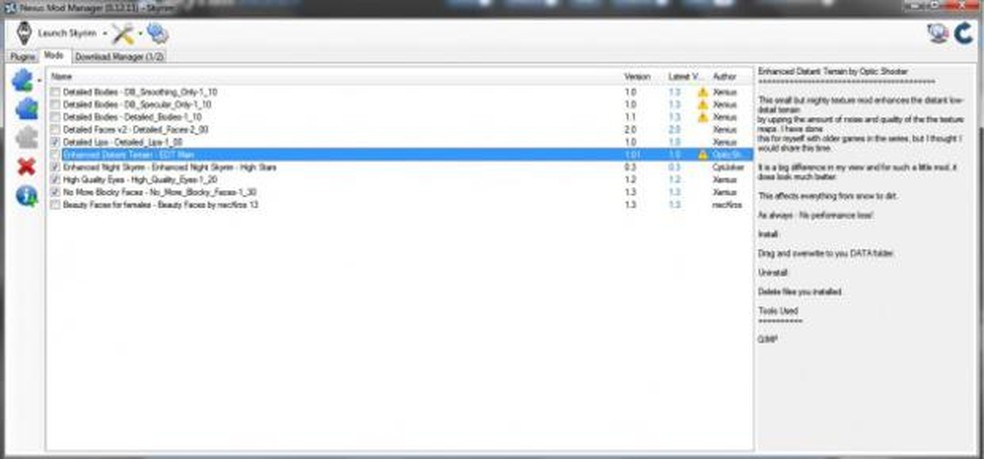
Task: Sort the list by Name column header
Action: point(62,76)
